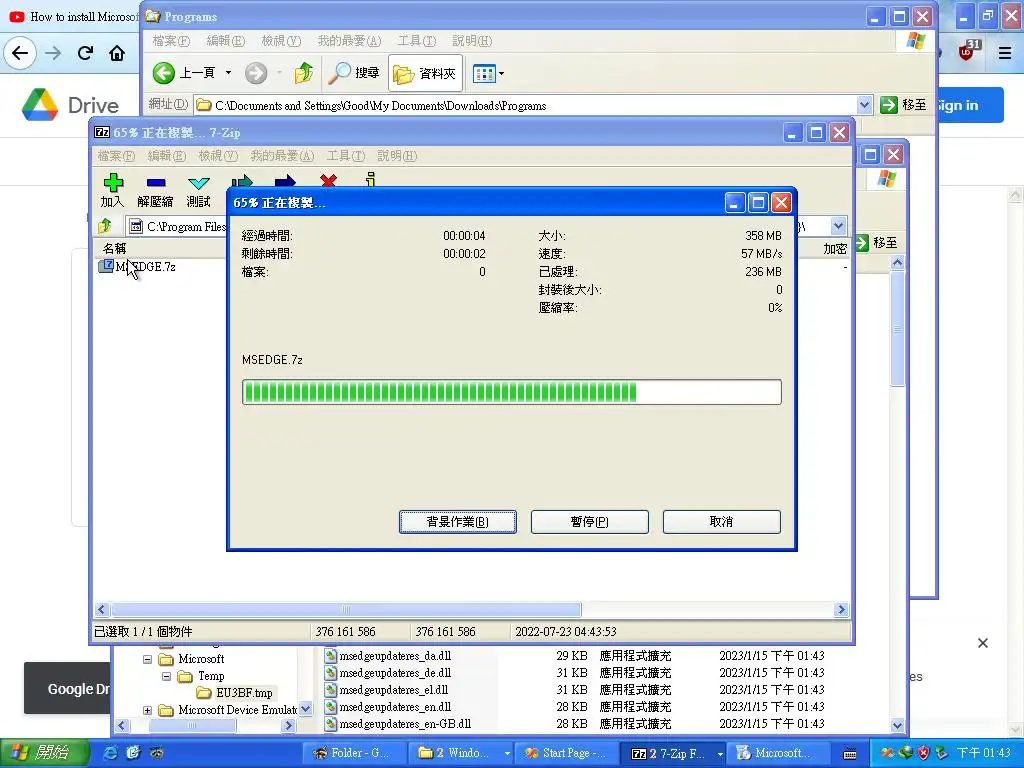Click the 取消 Cancel button

click(722, 522)
